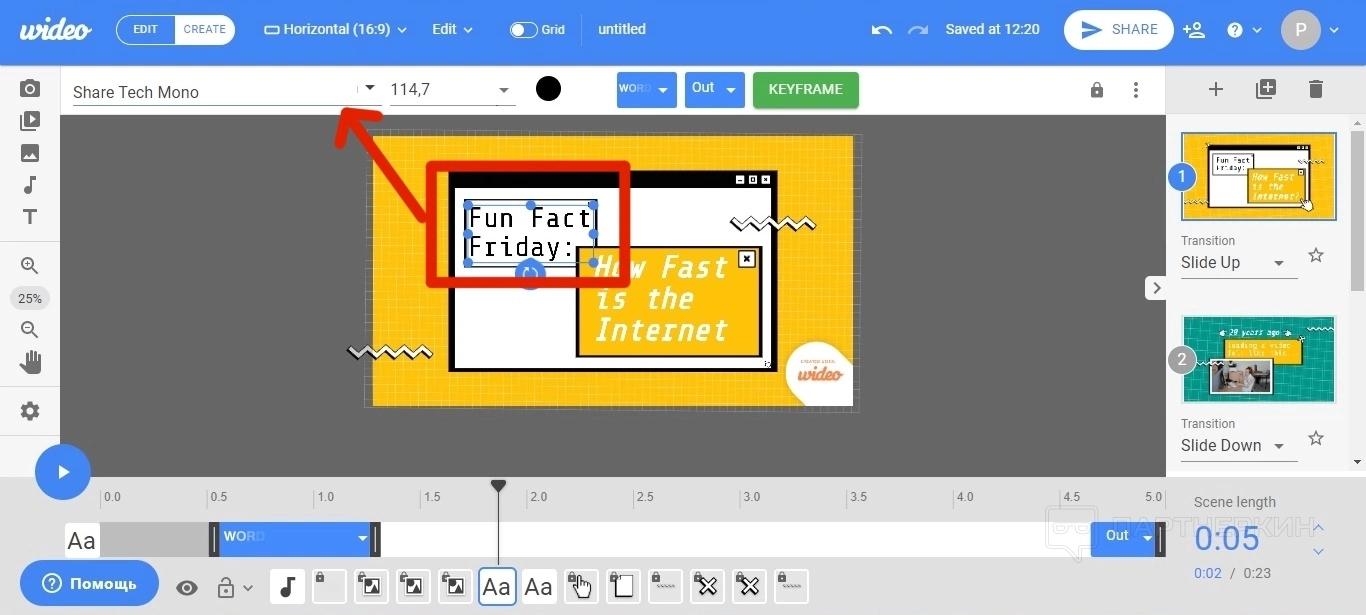Select the first X shape layer in timeline

[707, 587]
